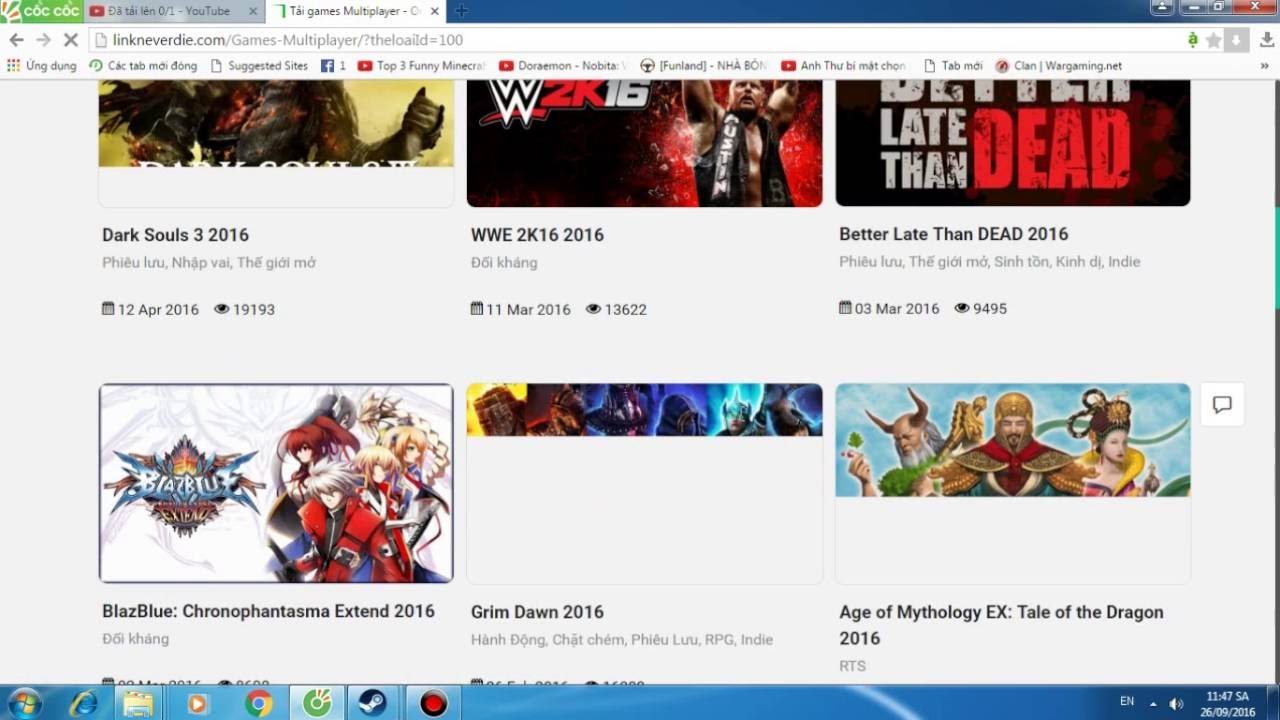Click the 03 Mar 2016 date text
Viewport: 1280px width, 720px height.
tap(897, 309)
